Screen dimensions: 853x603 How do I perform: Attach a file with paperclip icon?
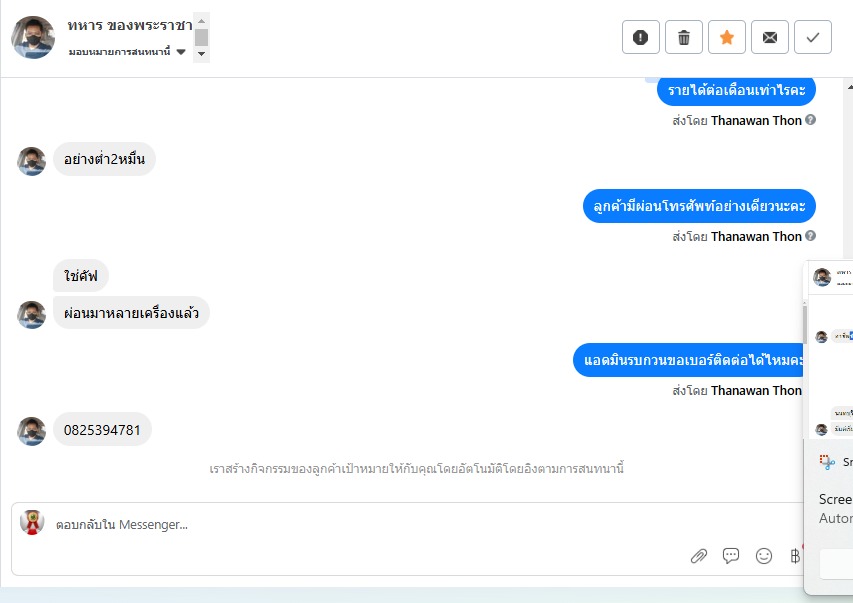click(699, 556)
